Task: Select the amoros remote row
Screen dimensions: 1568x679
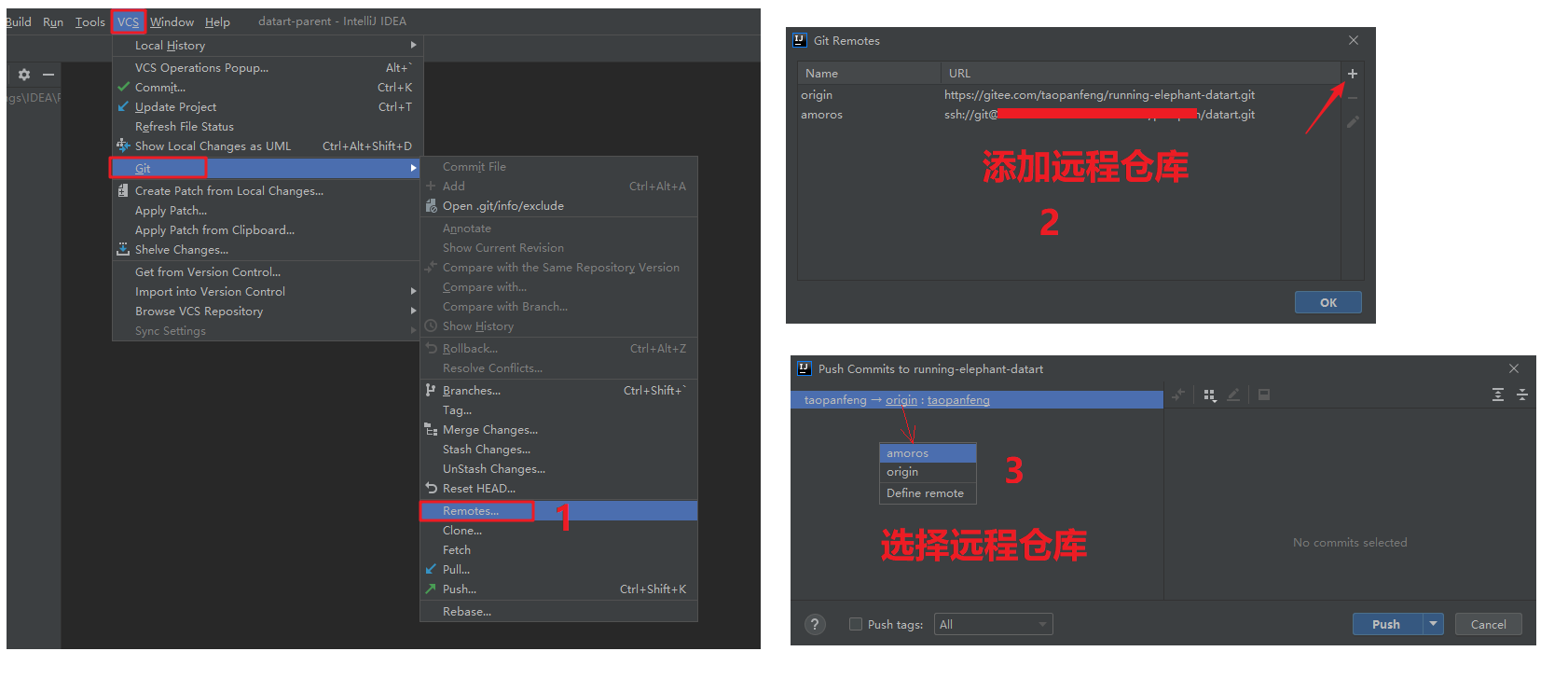Action: point(1068,114)
